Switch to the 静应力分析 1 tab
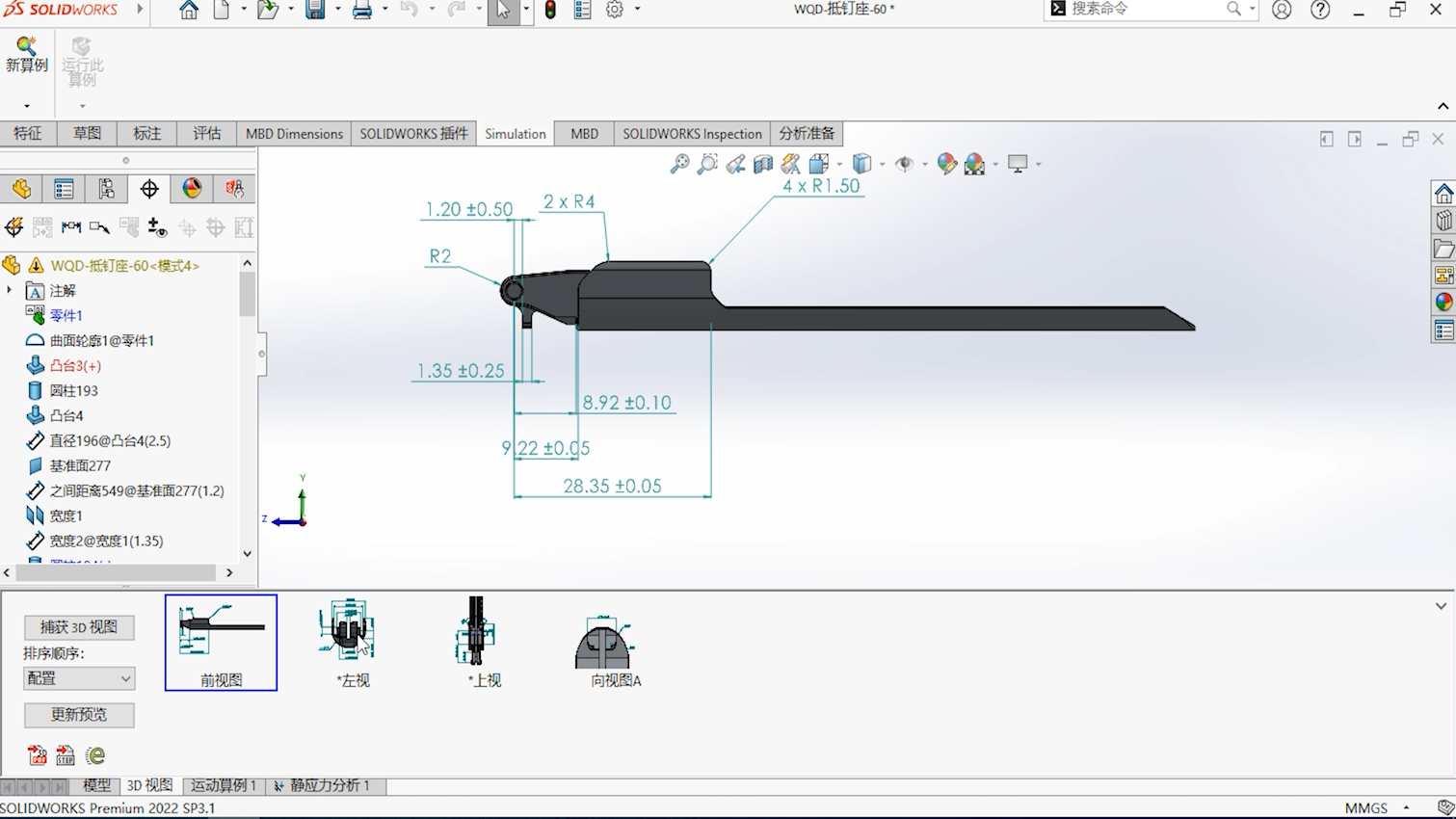Image resolution: width=1456 pixels, height=819 pixels. [x=325, y=785]
